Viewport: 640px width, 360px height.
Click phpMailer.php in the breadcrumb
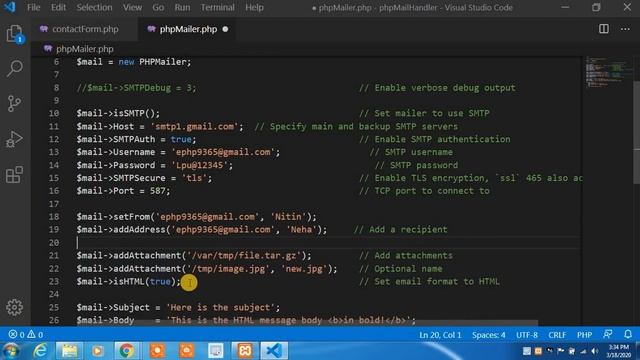coord(84,49)
